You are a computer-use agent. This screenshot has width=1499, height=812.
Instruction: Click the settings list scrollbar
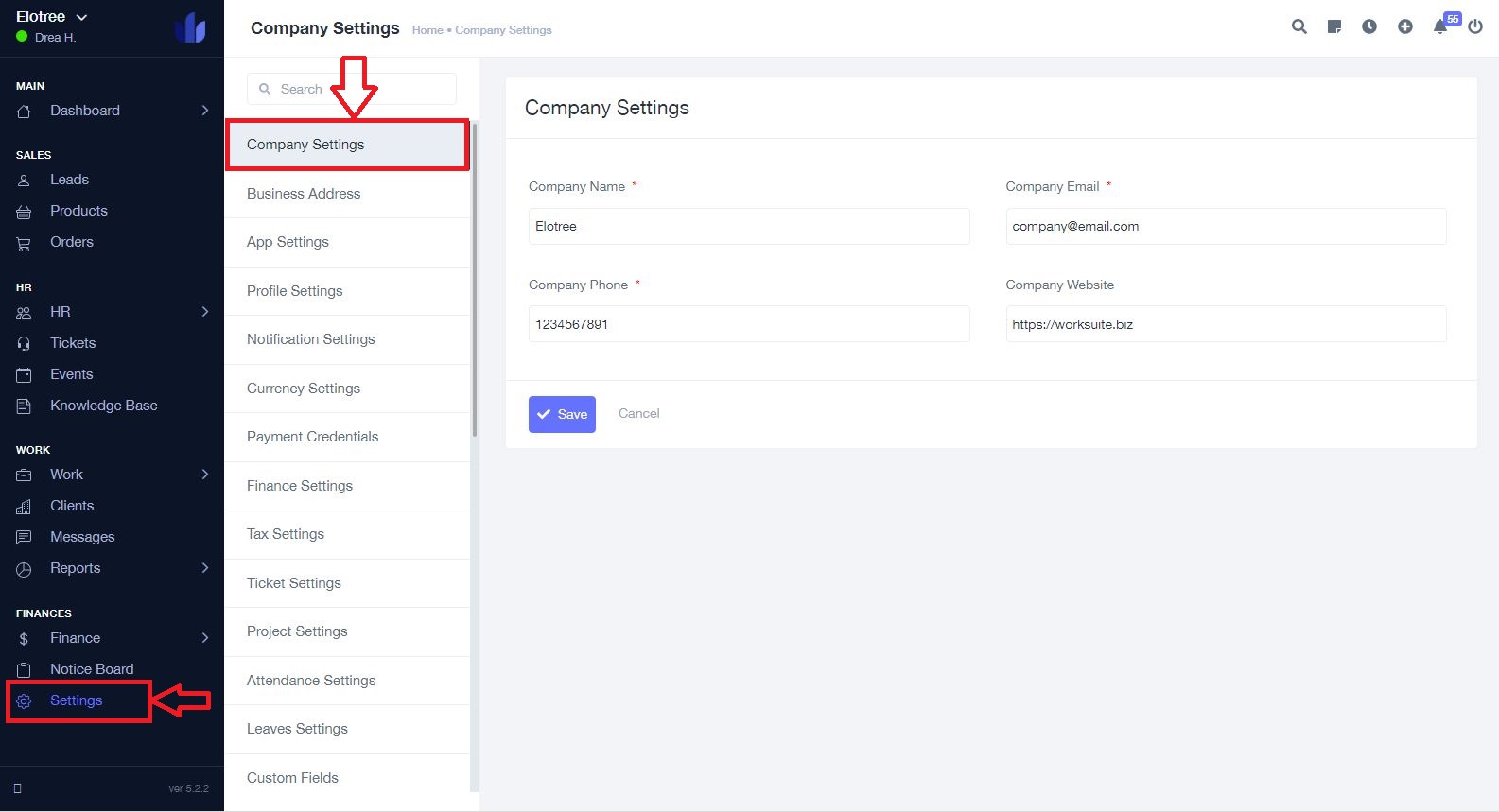click(475, 284)
